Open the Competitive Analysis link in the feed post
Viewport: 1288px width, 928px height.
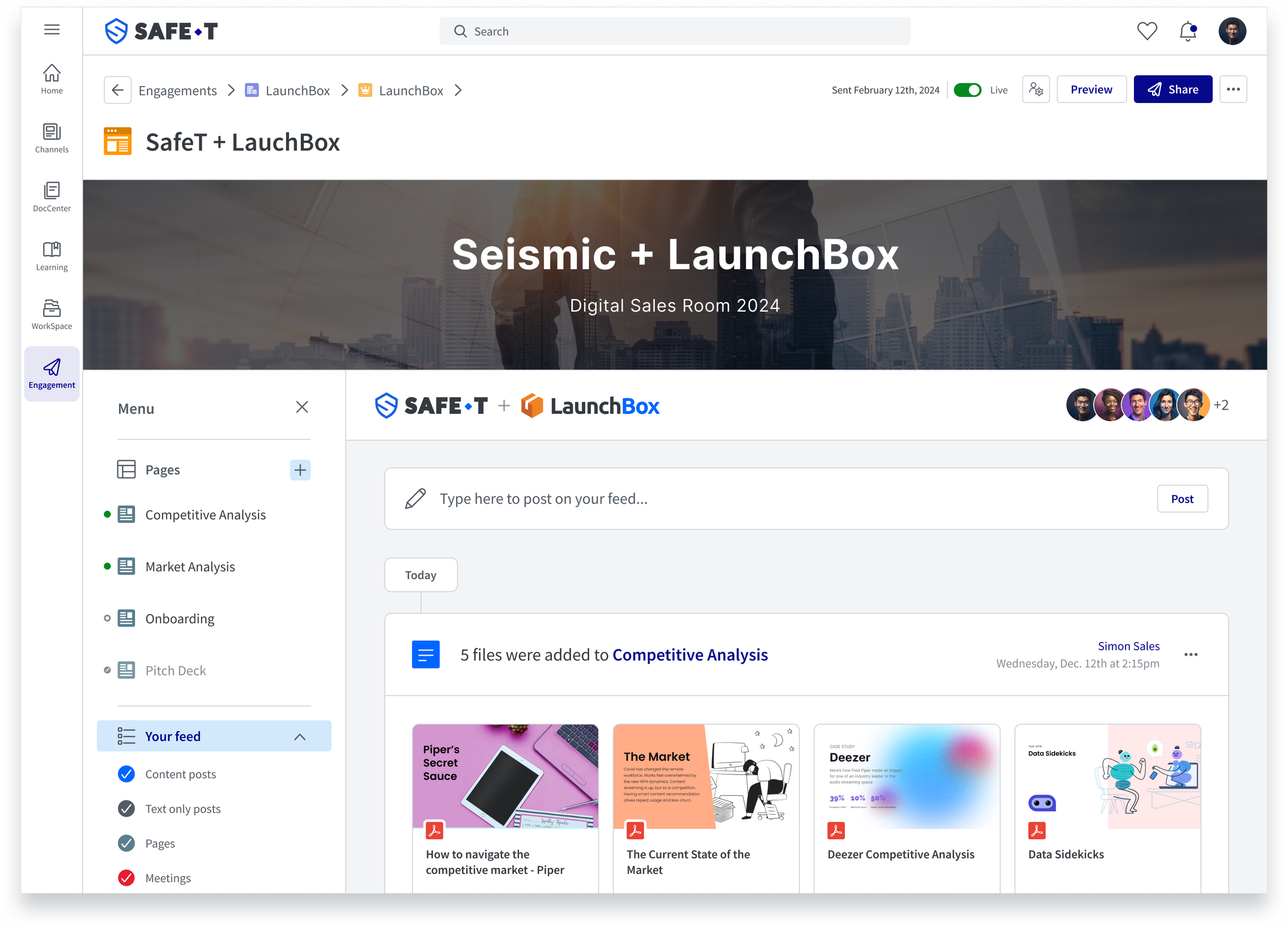689,655
